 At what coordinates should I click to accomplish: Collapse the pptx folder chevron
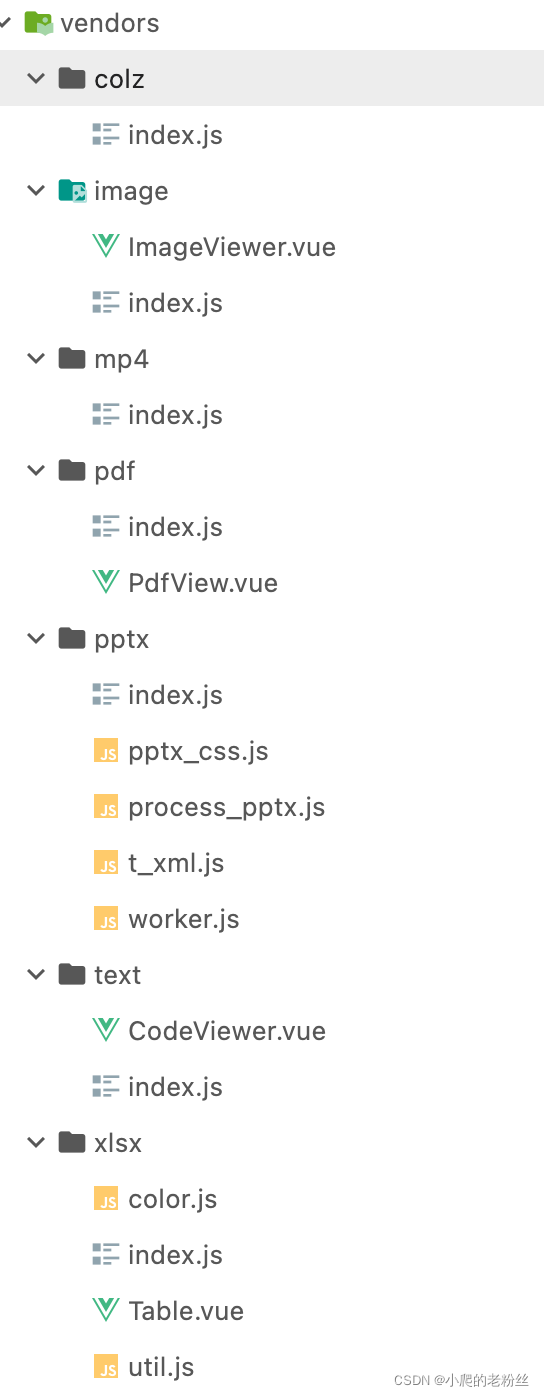[x=37, y=638]
